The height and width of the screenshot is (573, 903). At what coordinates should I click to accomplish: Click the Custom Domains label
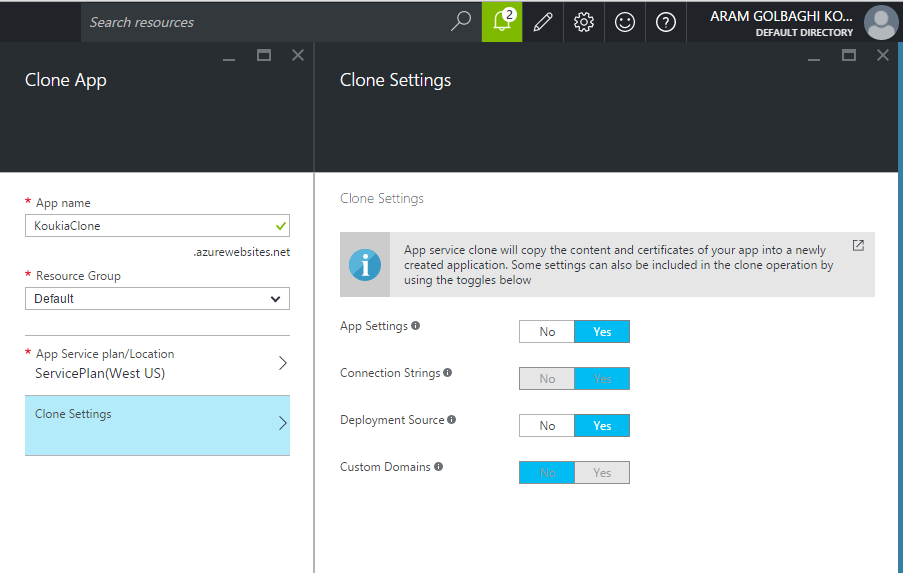pos(385,467)
